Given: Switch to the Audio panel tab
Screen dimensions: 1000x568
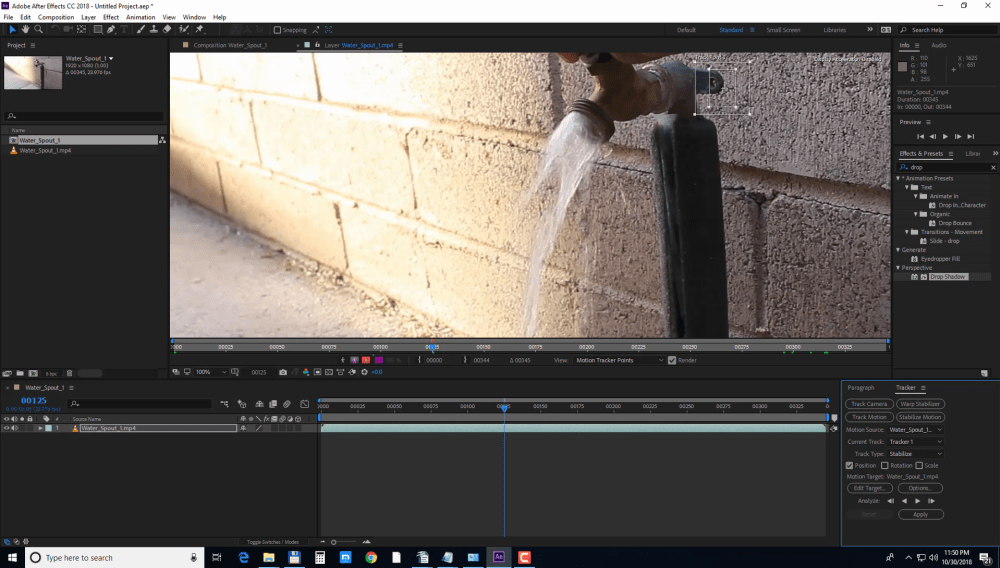Looking at the screenshot, I should 938,45.
